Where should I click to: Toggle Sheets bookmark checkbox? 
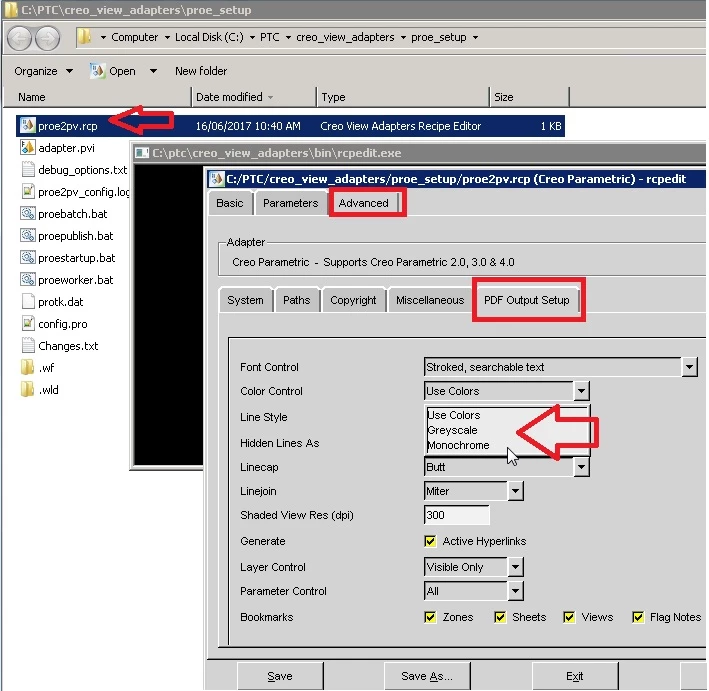(500, 617)
